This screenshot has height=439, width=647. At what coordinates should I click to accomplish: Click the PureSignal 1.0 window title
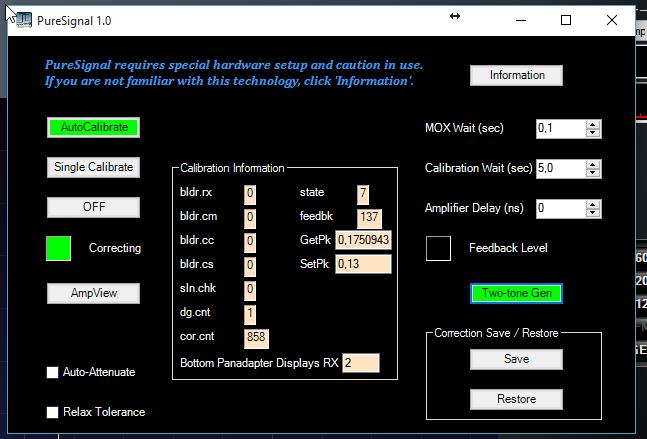[74, 21]
